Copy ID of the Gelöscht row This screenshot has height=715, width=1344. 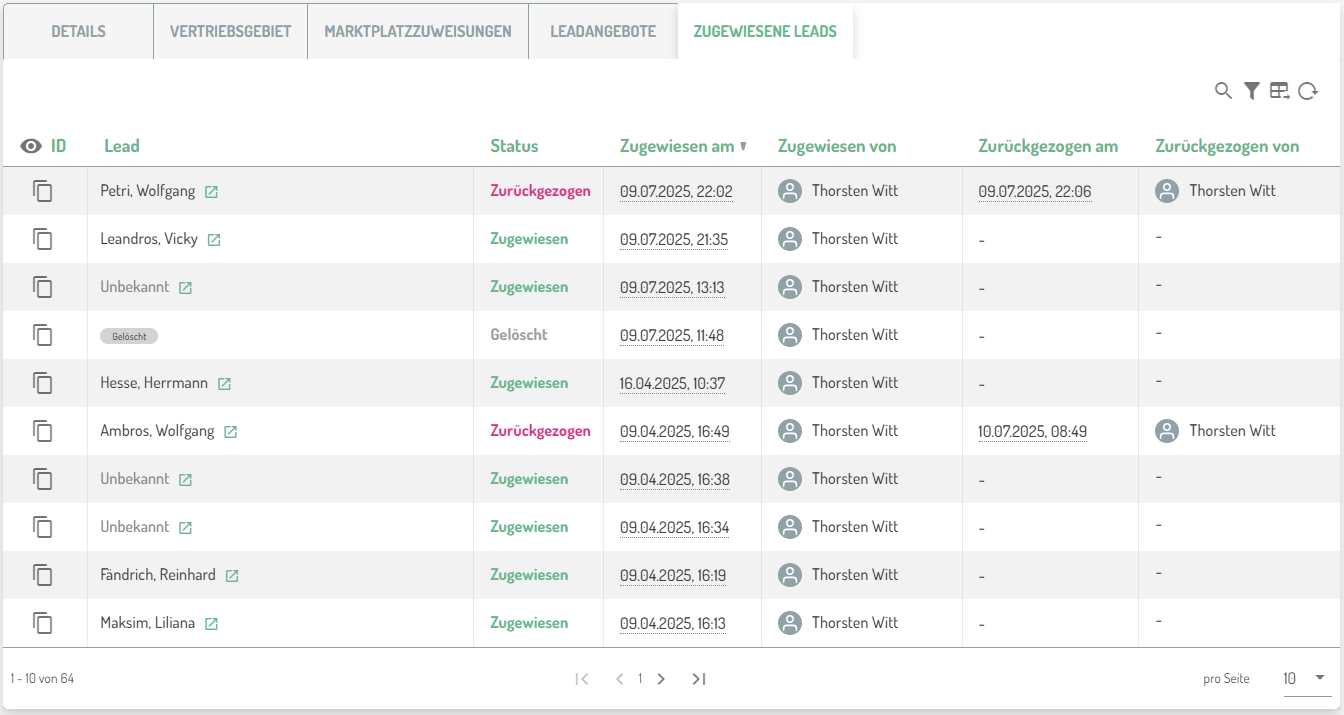pos(42,335)
